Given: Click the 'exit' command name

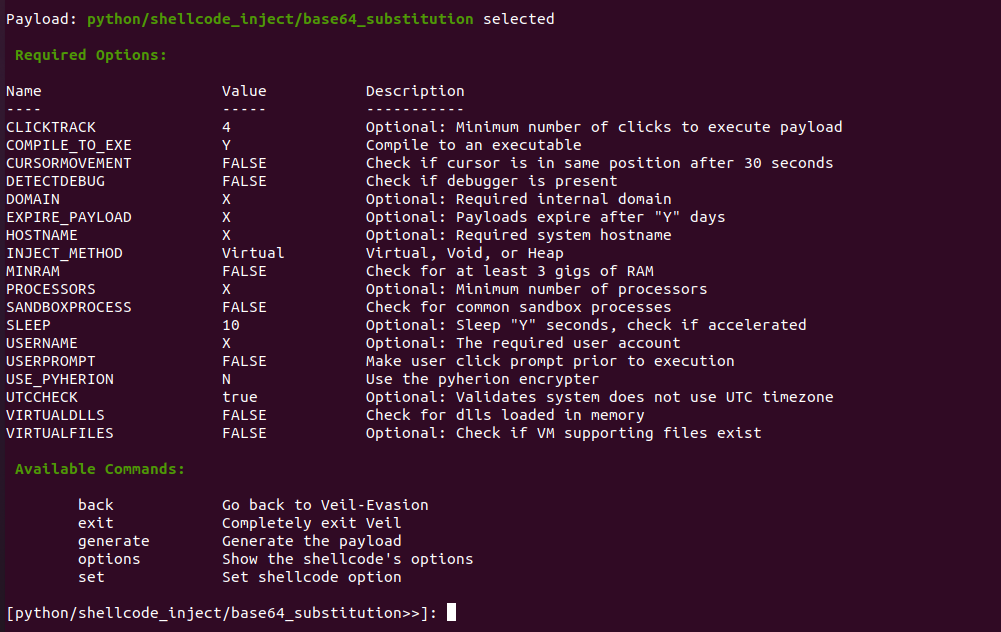Looking at the screenshot, I should pyautogui.click(x=96, y=523).
